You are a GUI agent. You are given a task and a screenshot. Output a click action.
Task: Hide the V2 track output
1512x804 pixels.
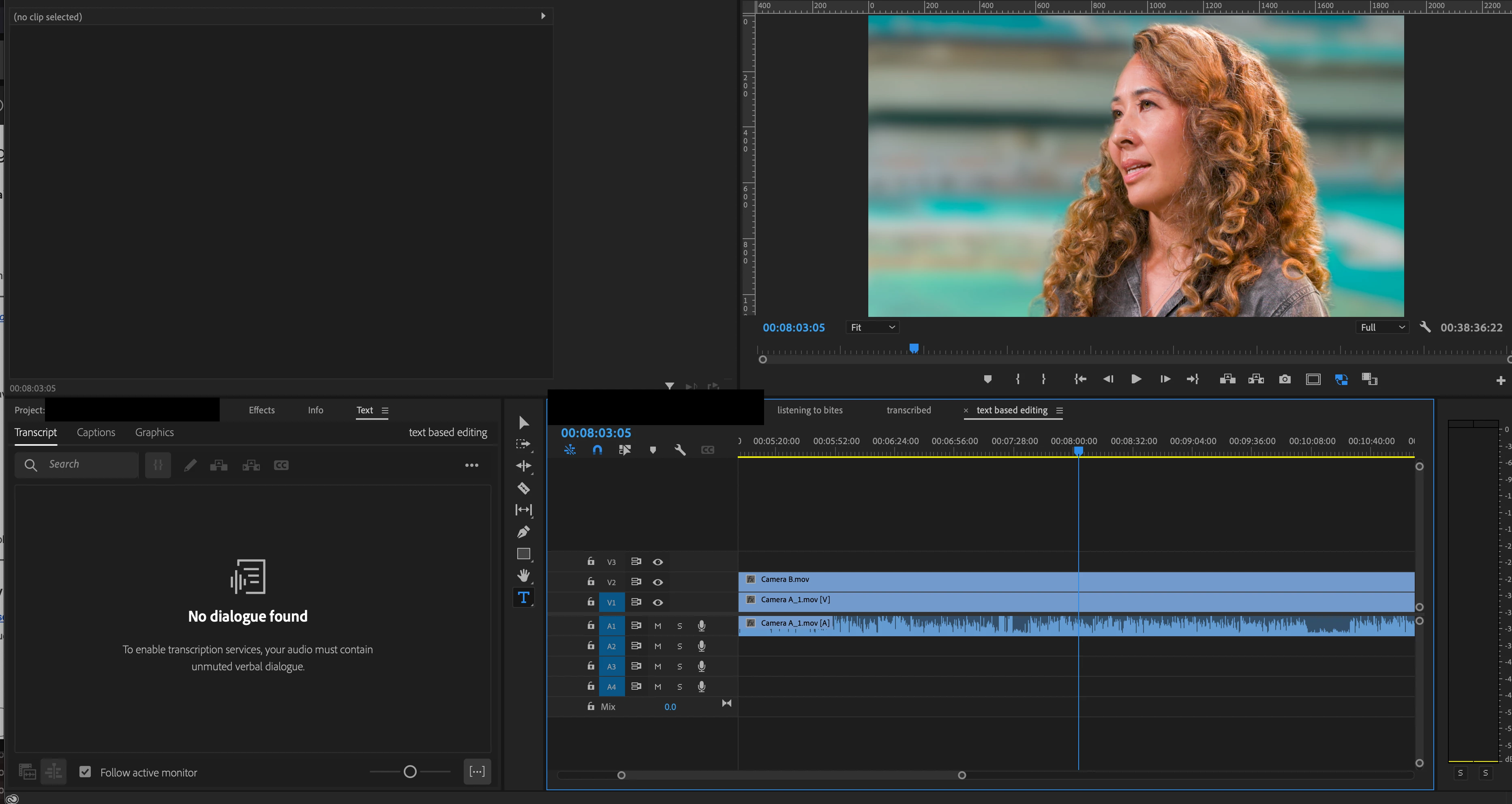pyautogui.click(x=657, y=582)
